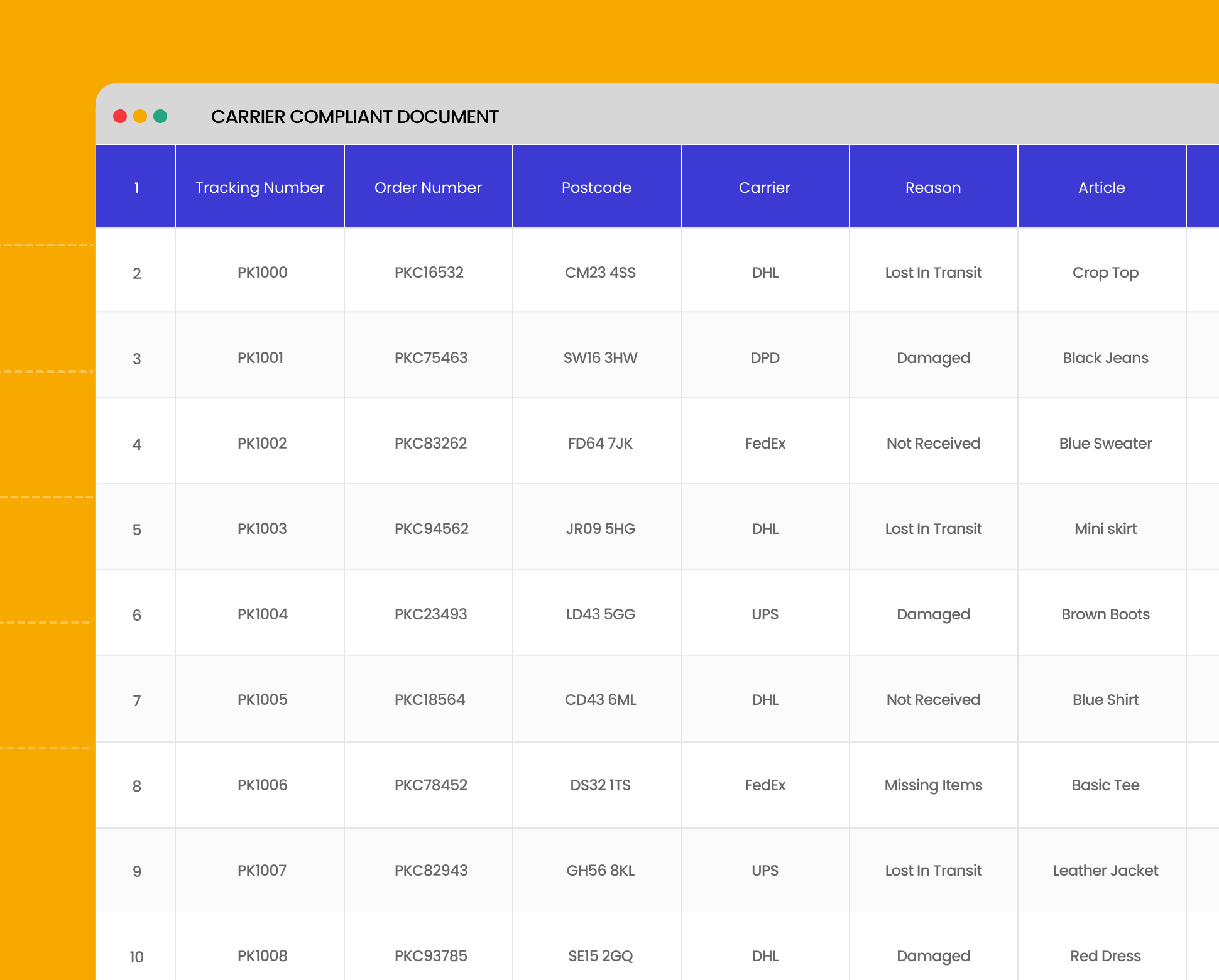Click order number cell PKC75463
The image size is (1219, 980).
pyautogui.click(x=430, y=358)
